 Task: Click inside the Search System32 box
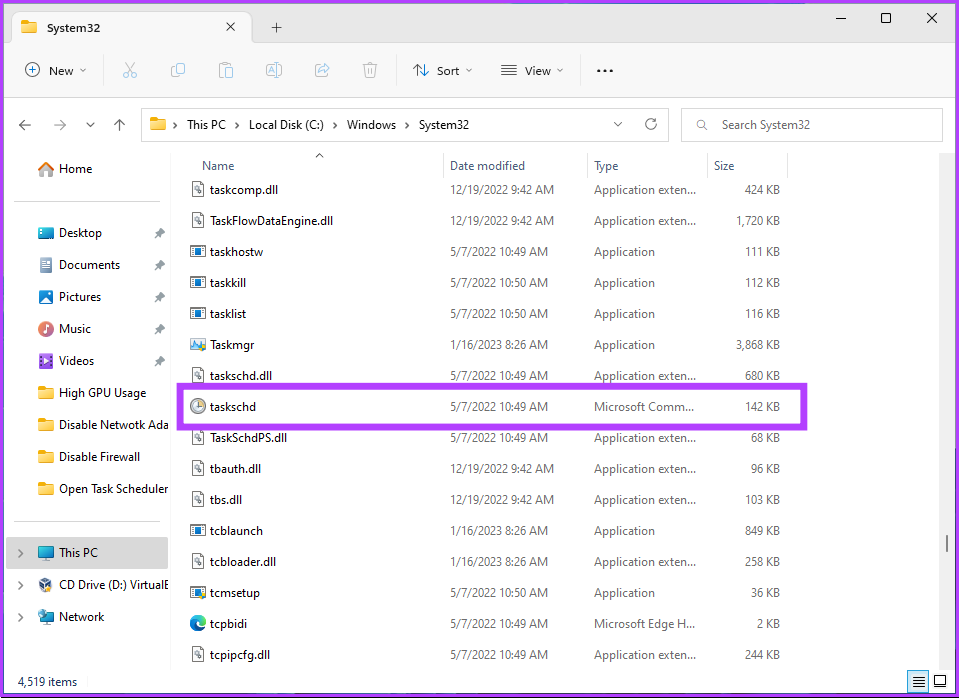point(820,125)
